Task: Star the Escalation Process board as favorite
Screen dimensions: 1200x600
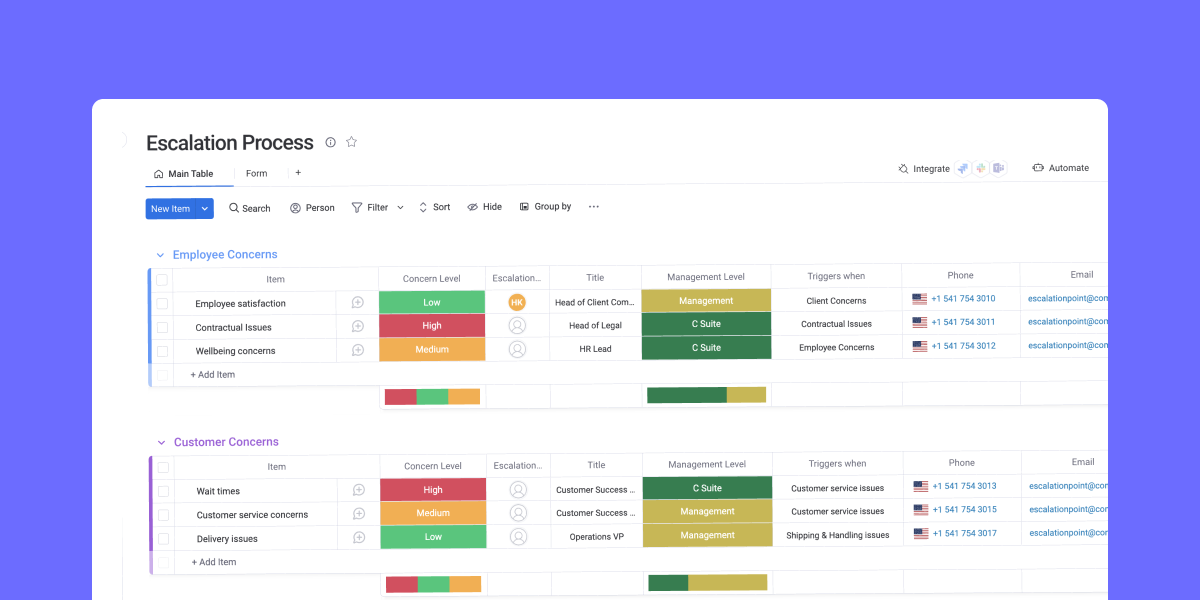Action: coord(351,142)
